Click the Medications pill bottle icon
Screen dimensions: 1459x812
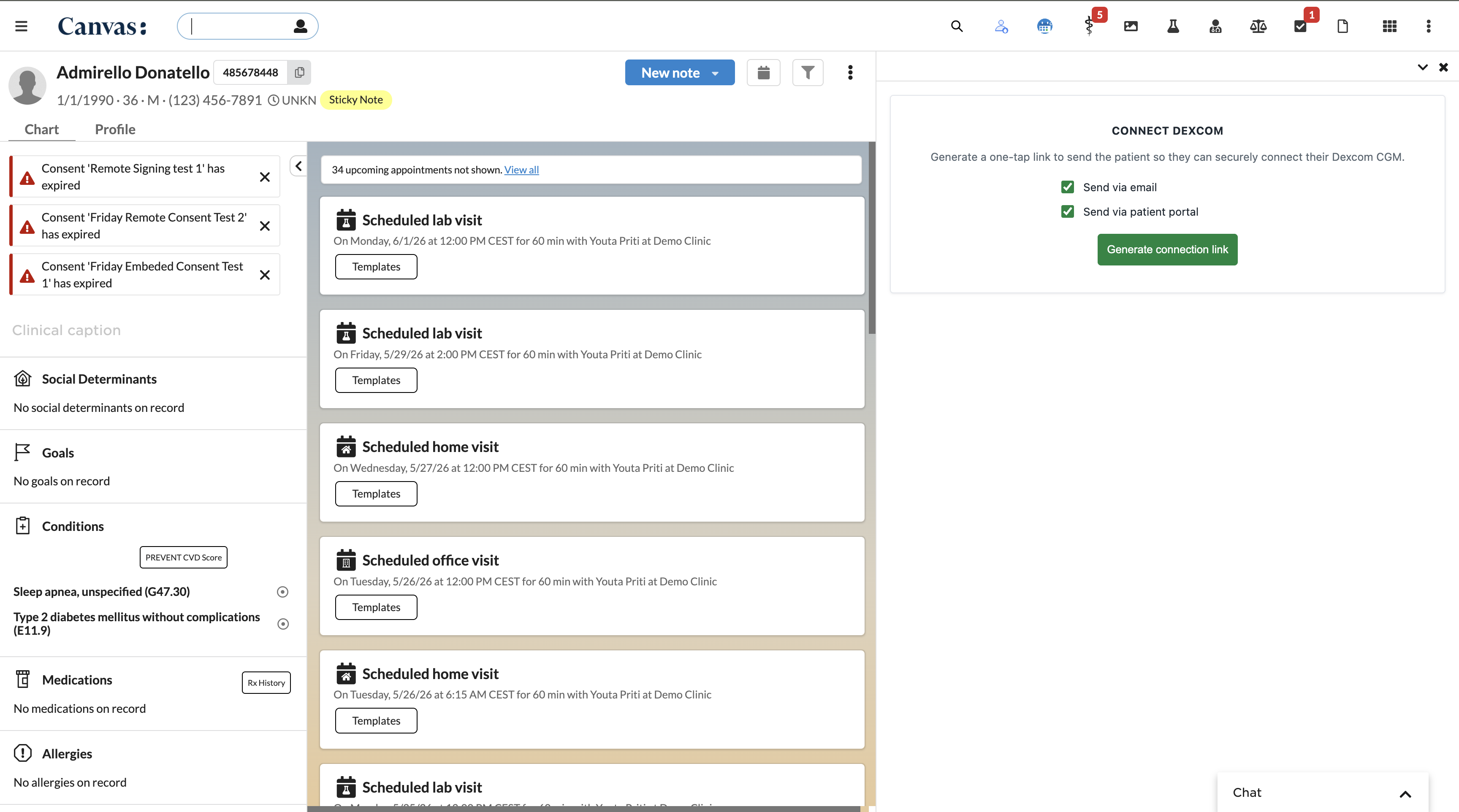click(x=23, y=679)
